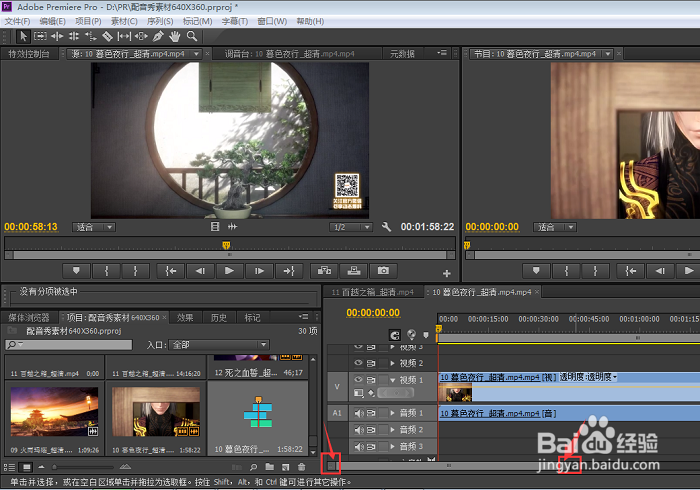The height and width of the screenshot is (490, 700).
Task: Switch to the 媒体浏览器 tab
Action: tap(29, 318)
